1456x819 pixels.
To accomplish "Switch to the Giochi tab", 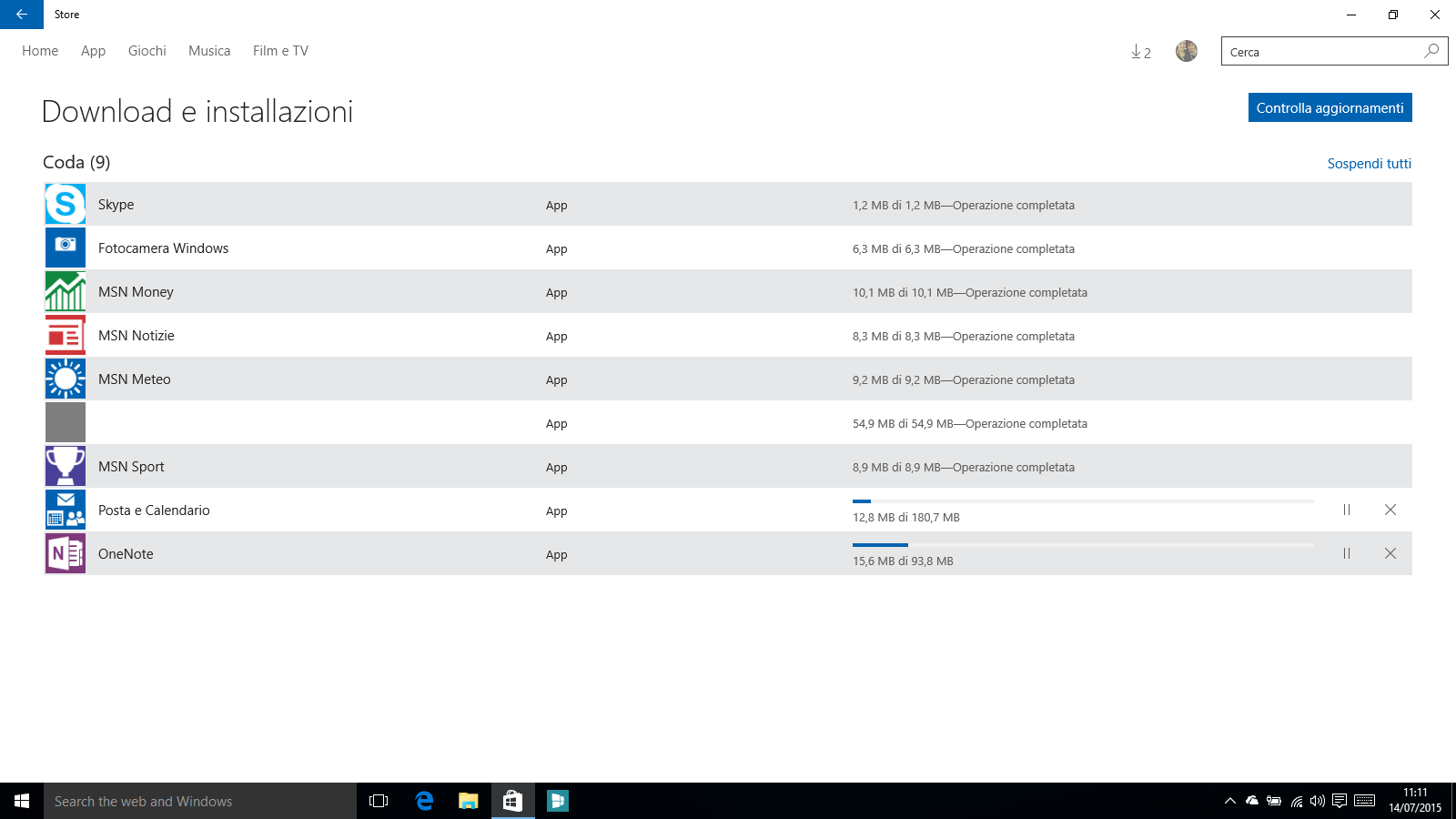I will click(x=147, y=51).
